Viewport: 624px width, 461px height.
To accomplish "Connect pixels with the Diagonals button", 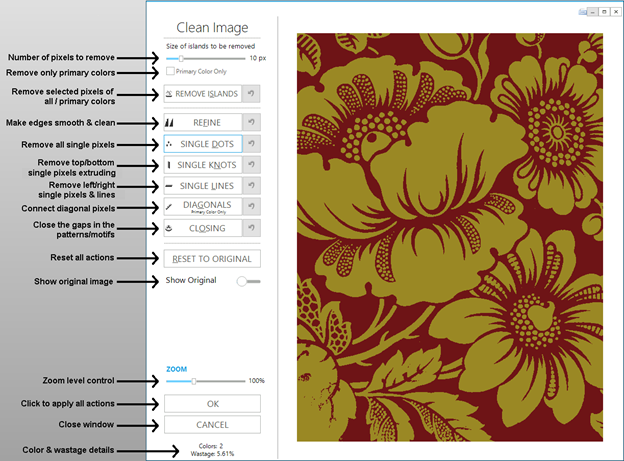I will click(203, 207).
